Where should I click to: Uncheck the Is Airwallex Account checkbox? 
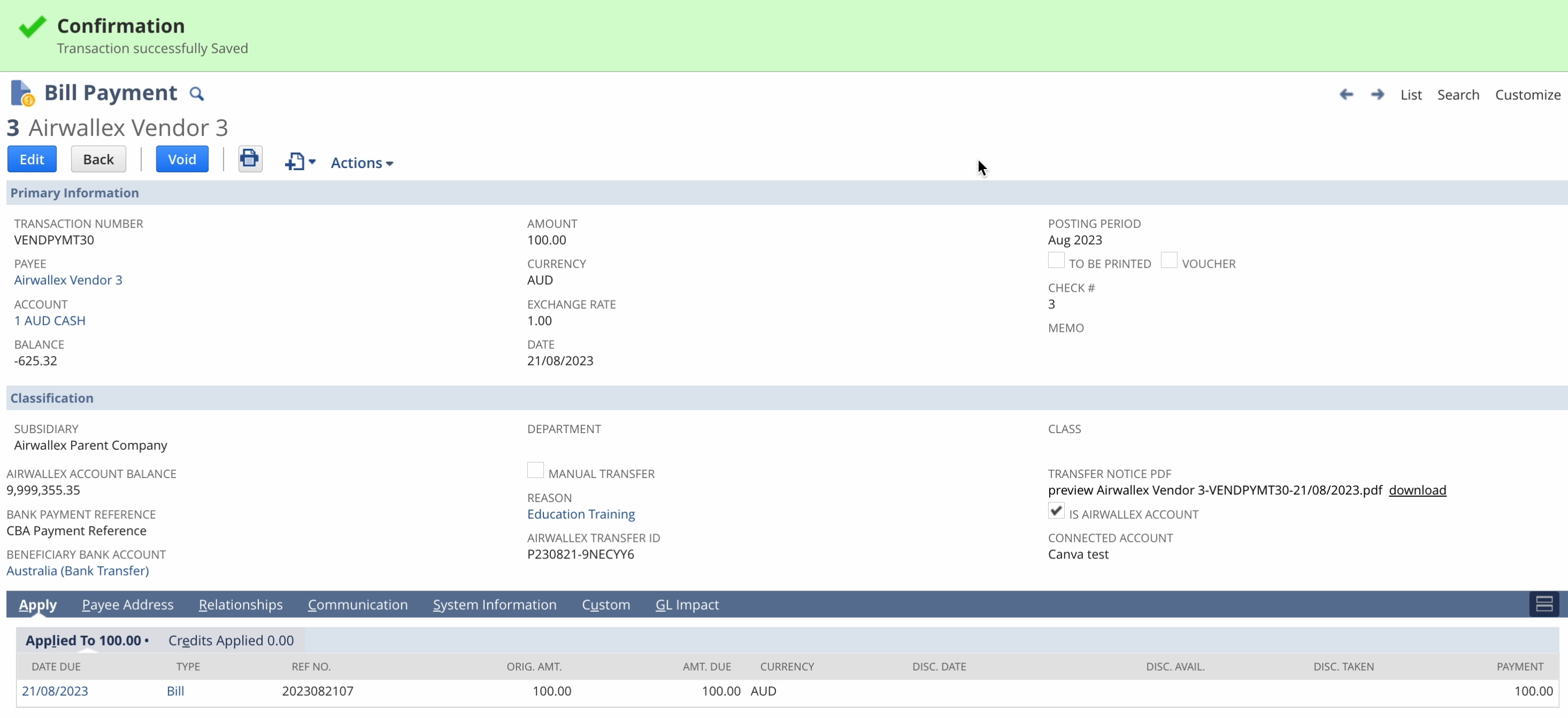(1056, 511)
